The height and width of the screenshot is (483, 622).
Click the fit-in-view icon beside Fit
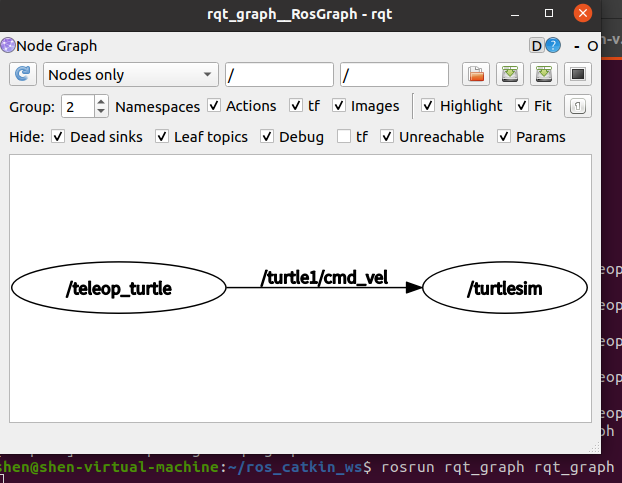point(577,106)
